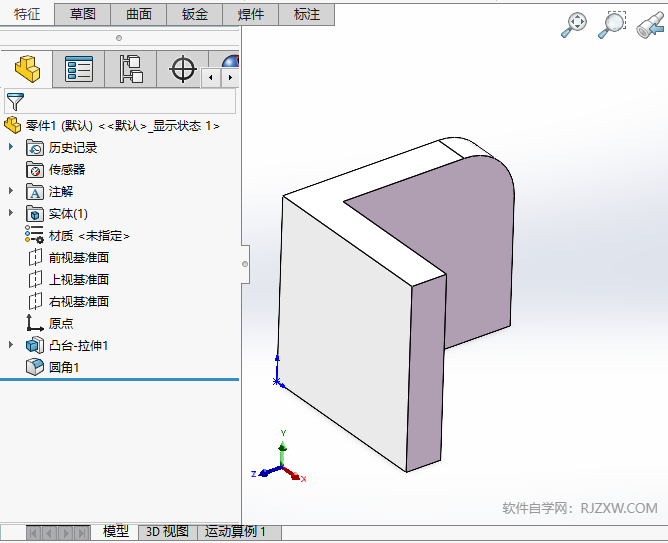Select the 3D 视图 bottom tab
The image size is (668, 543).
coord(167,532)
